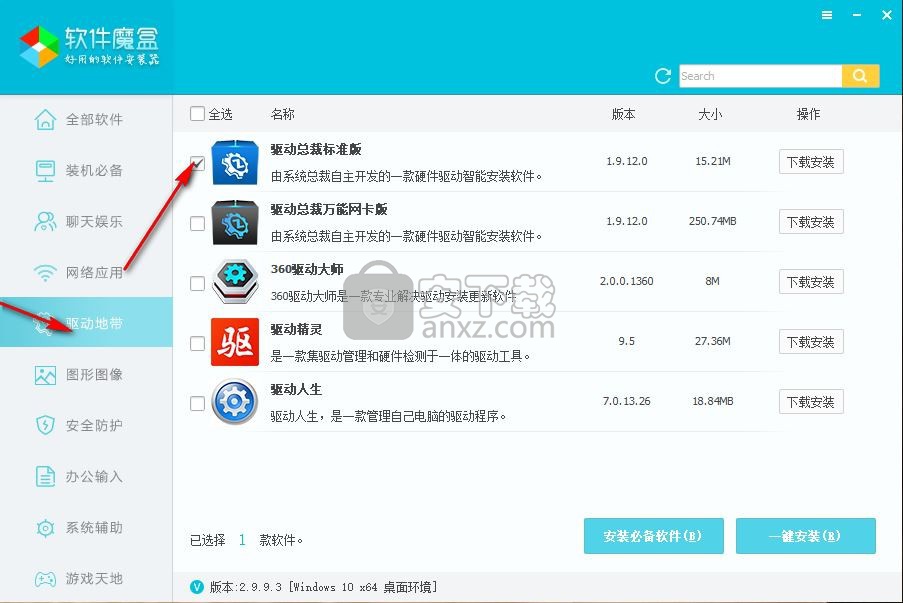The width and height of the screenshot is (903, 603).
Task: Click the document icon next to 办公输入
Action: point(45,477)
